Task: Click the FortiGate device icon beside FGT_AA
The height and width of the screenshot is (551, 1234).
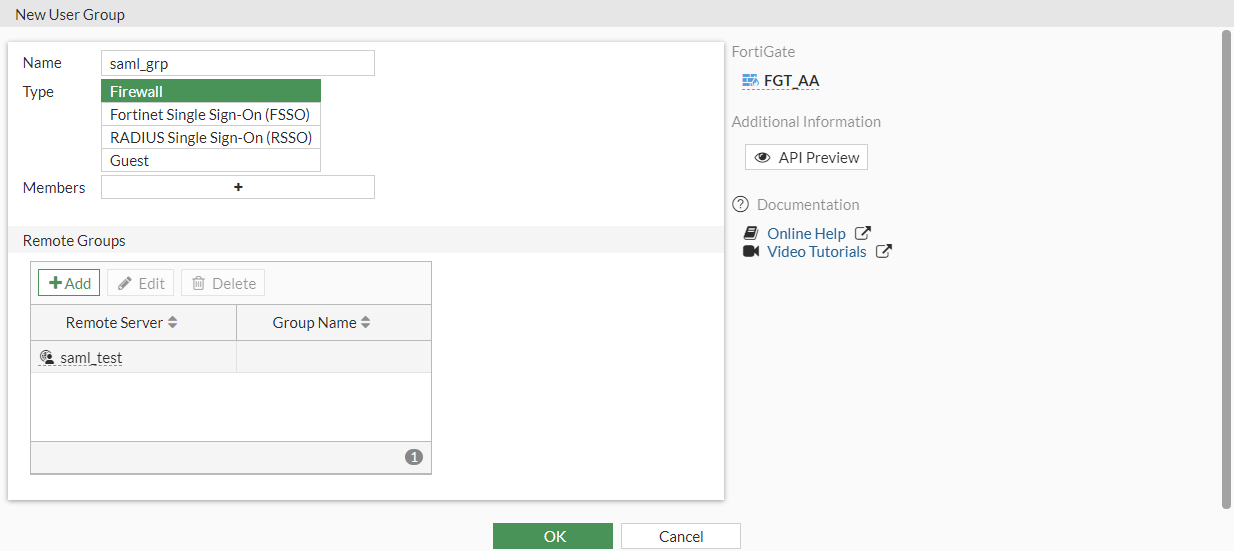Action: (750, 81)
